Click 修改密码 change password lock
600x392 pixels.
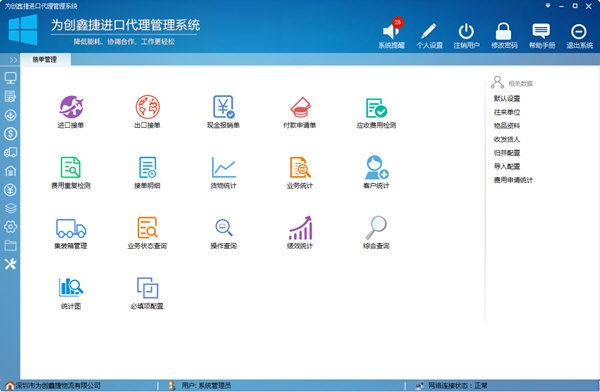(504, 31)
